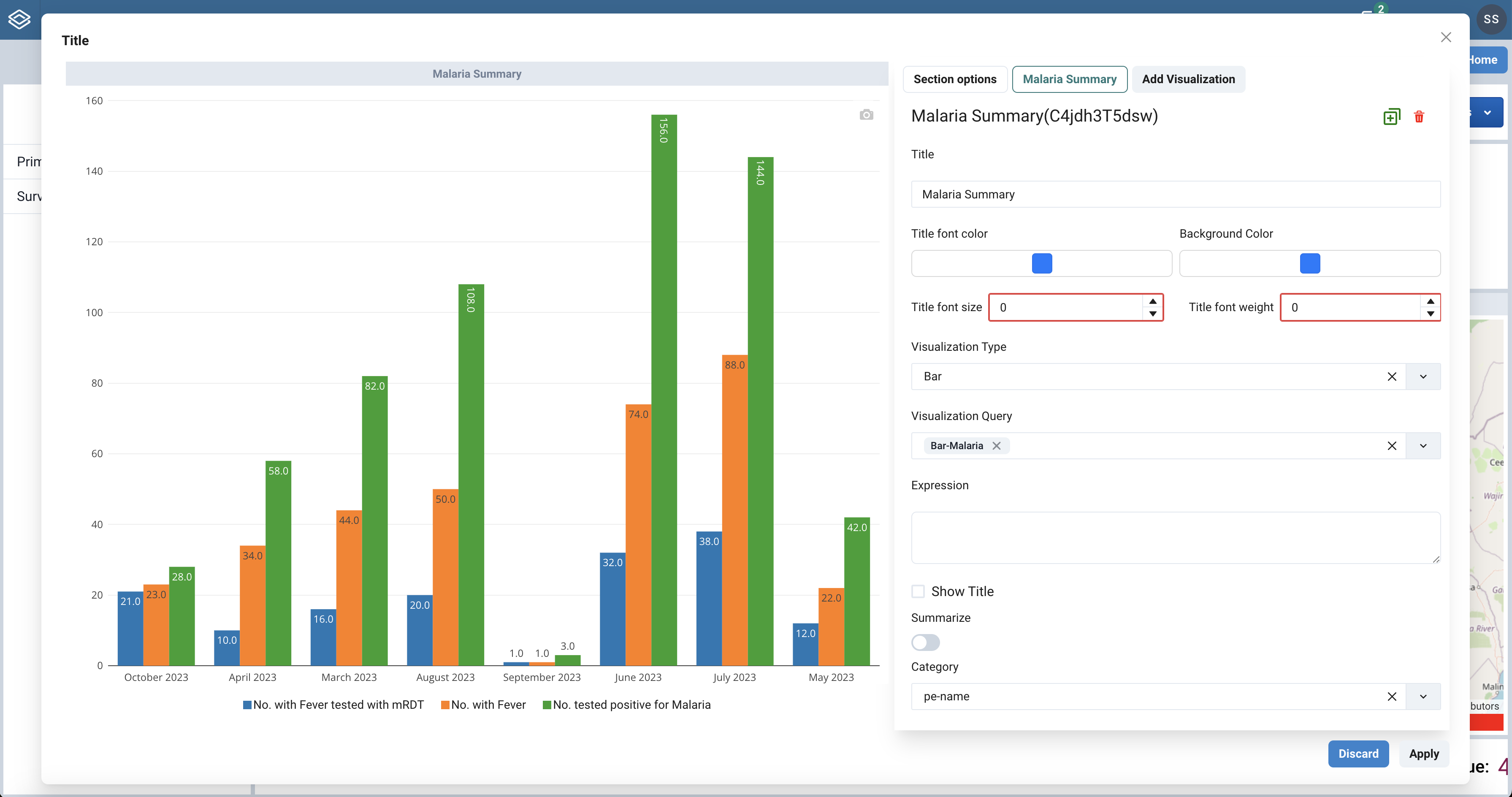
Task: Click the Malaria Summary title input field
Action: [1175, 194]
